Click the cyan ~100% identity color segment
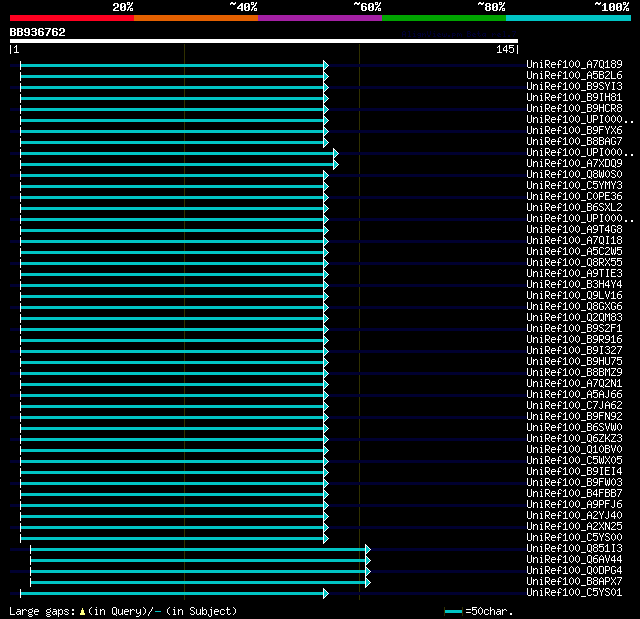The height and width of the screenshot is (619, 640). pos(568,18)
